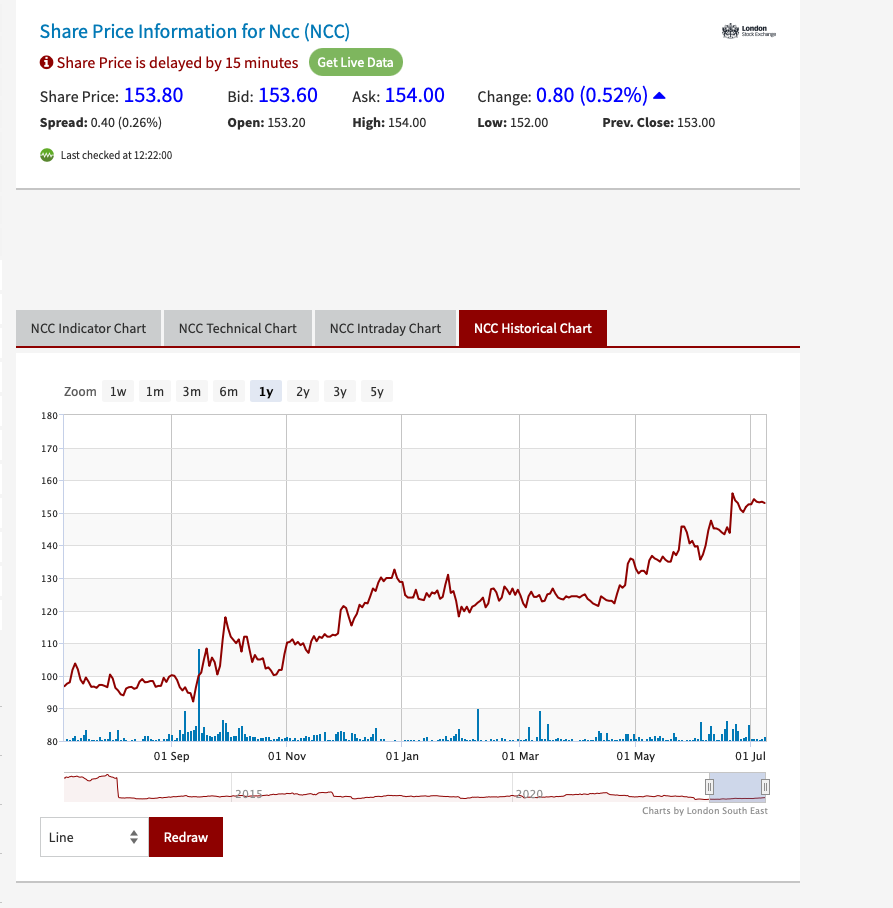Click the Share Price Information for Ncc heading

click(195, 31)
